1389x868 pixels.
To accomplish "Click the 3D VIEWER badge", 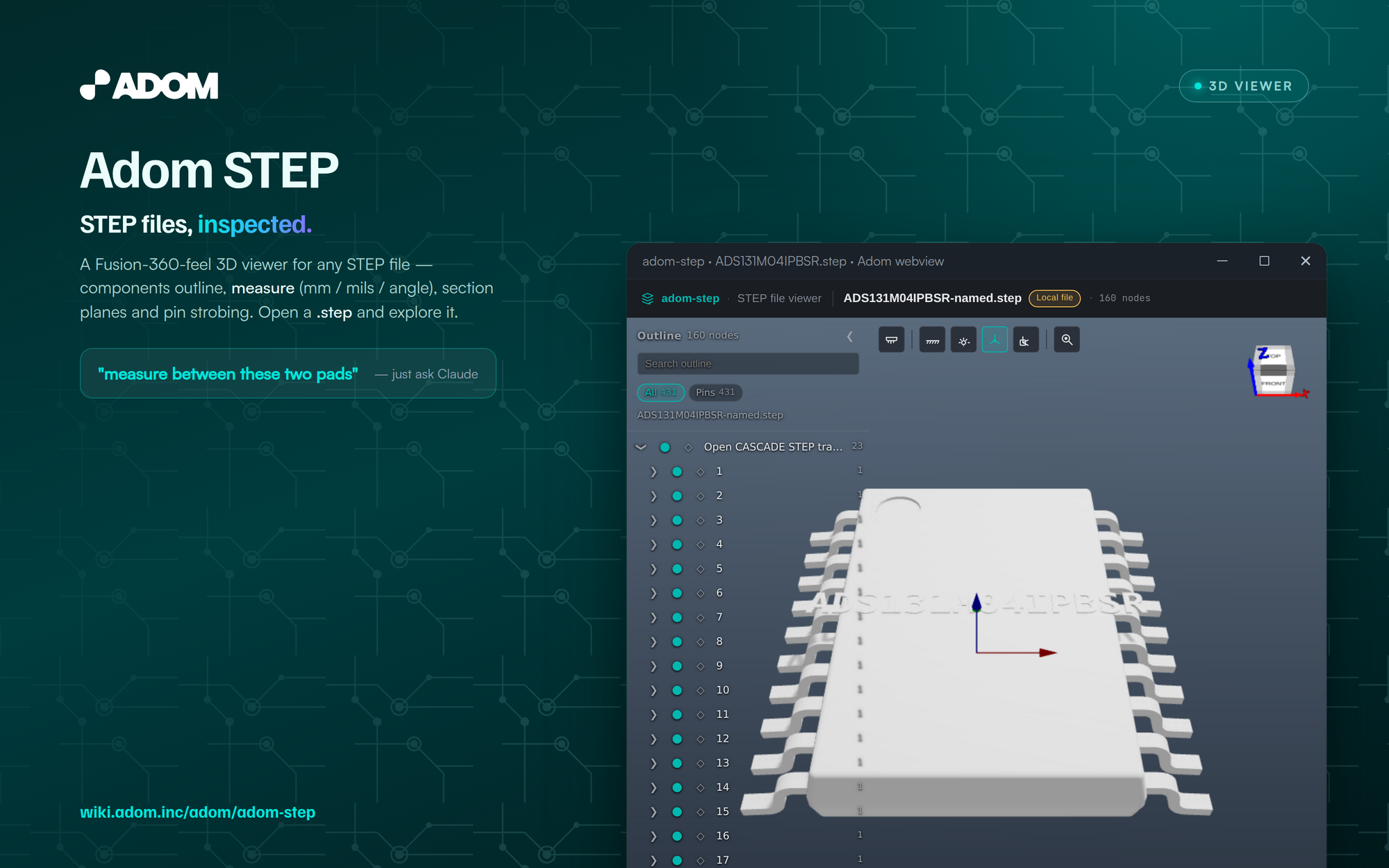I will (x=1243, y=86).
